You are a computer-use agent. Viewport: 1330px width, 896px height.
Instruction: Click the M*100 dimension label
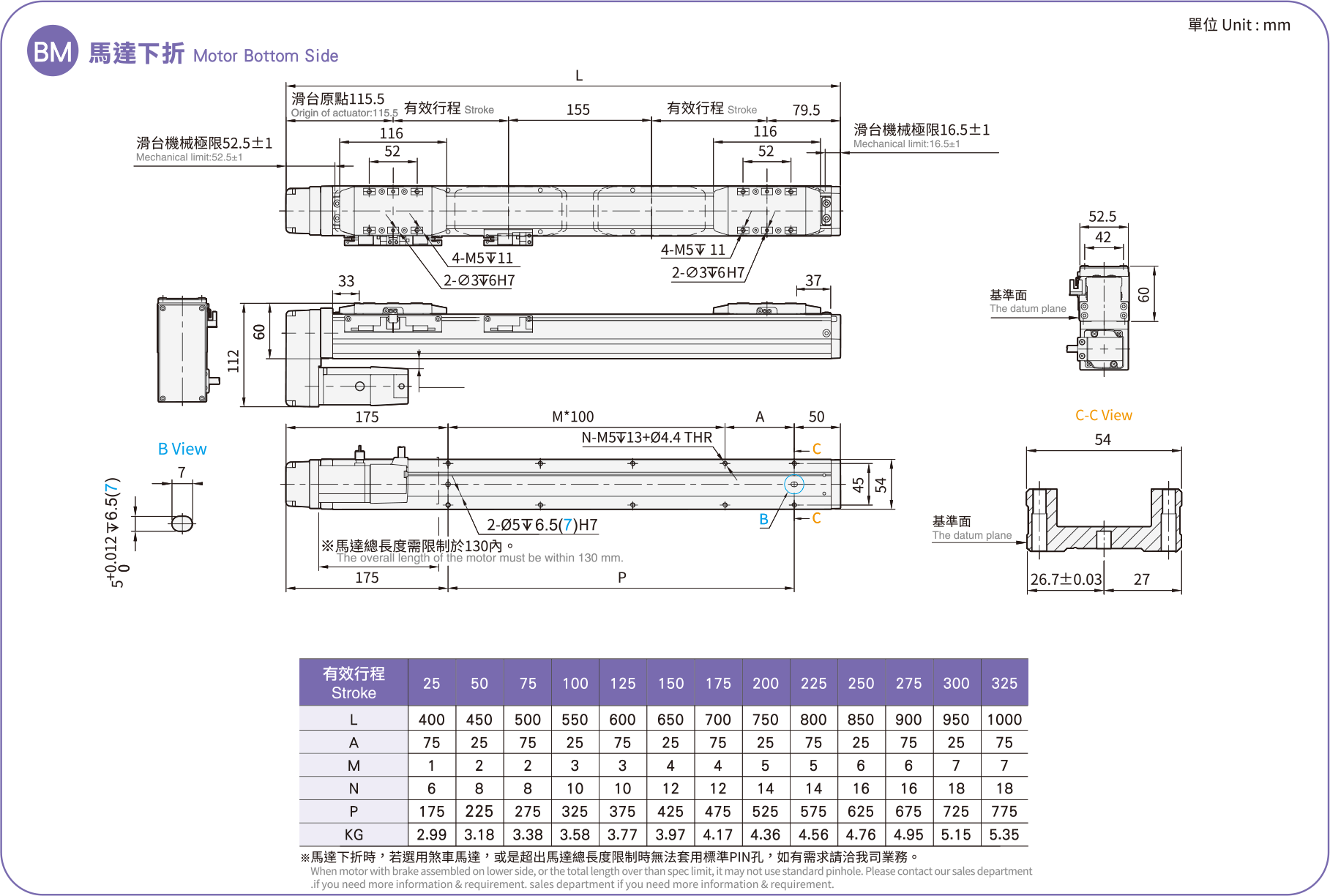coord(572,417)
